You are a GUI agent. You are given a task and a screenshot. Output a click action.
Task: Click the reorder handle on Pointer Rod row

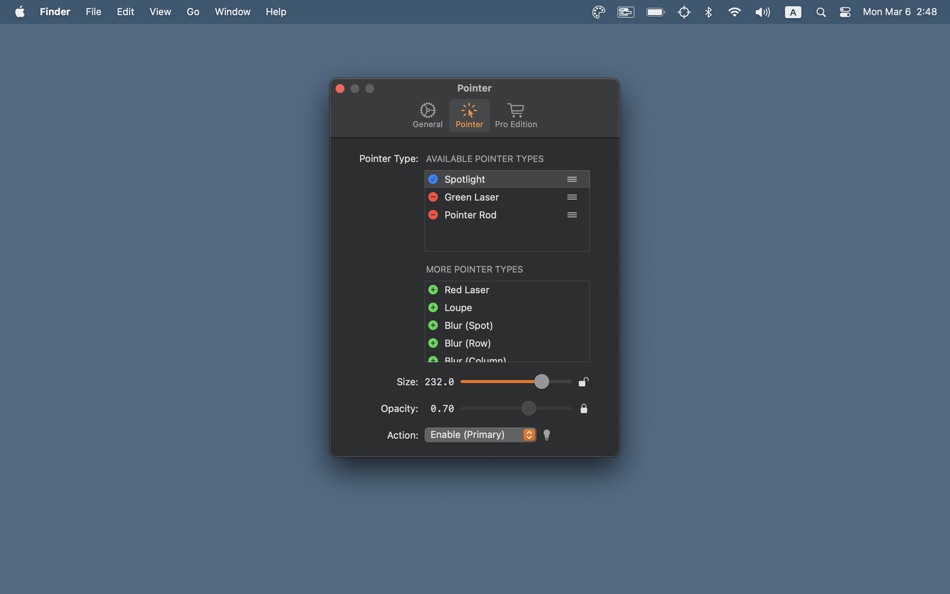tap(572, 215)
